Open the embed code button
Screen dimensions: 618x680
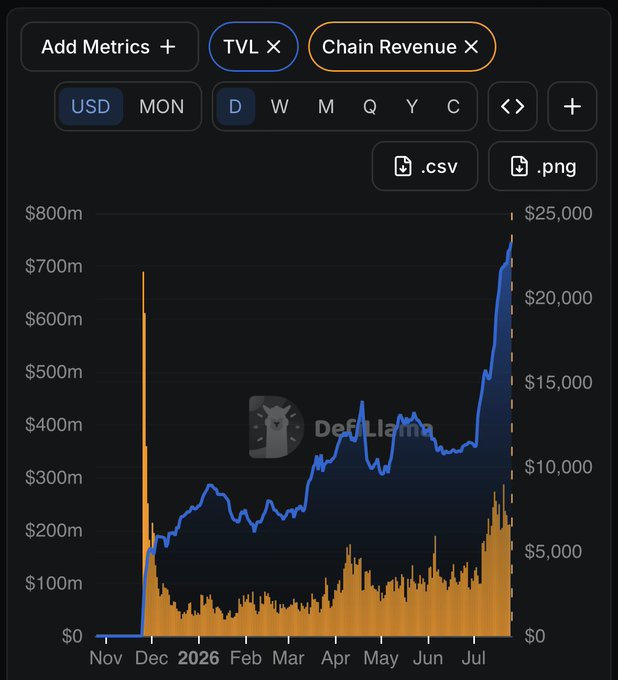pyautogui.click(x=513, y=106)
